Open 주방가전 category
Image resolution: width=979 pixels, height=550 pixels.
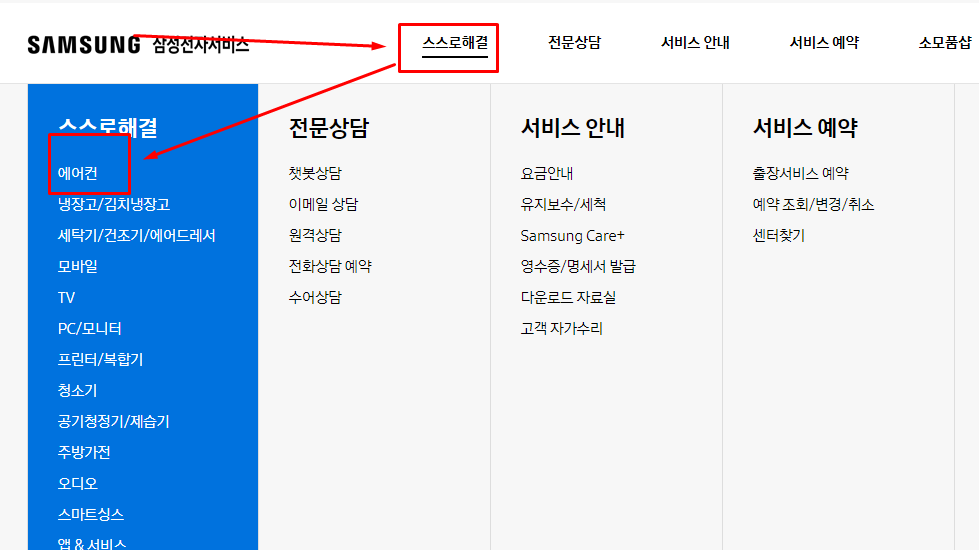(x=84, y=453)
